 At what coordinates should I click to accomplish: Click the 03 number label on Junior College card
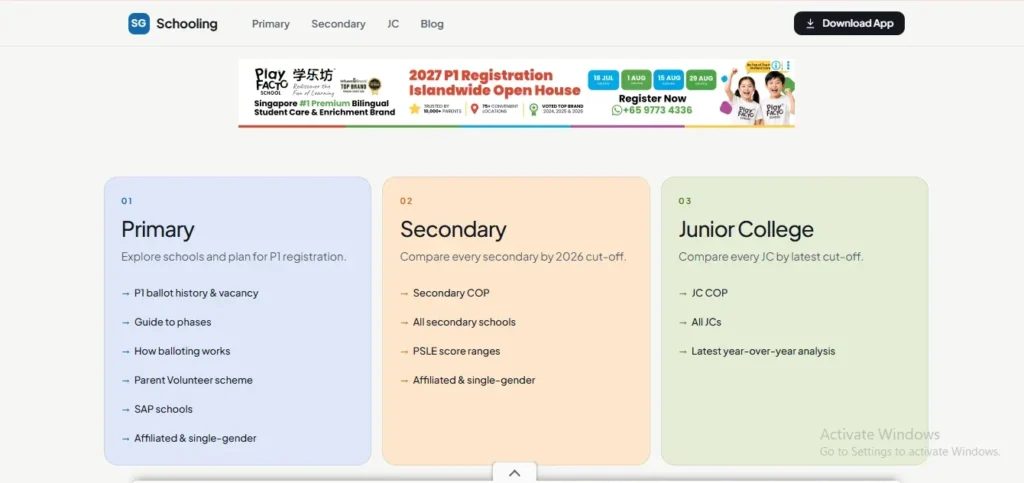(x=685, y=201)
